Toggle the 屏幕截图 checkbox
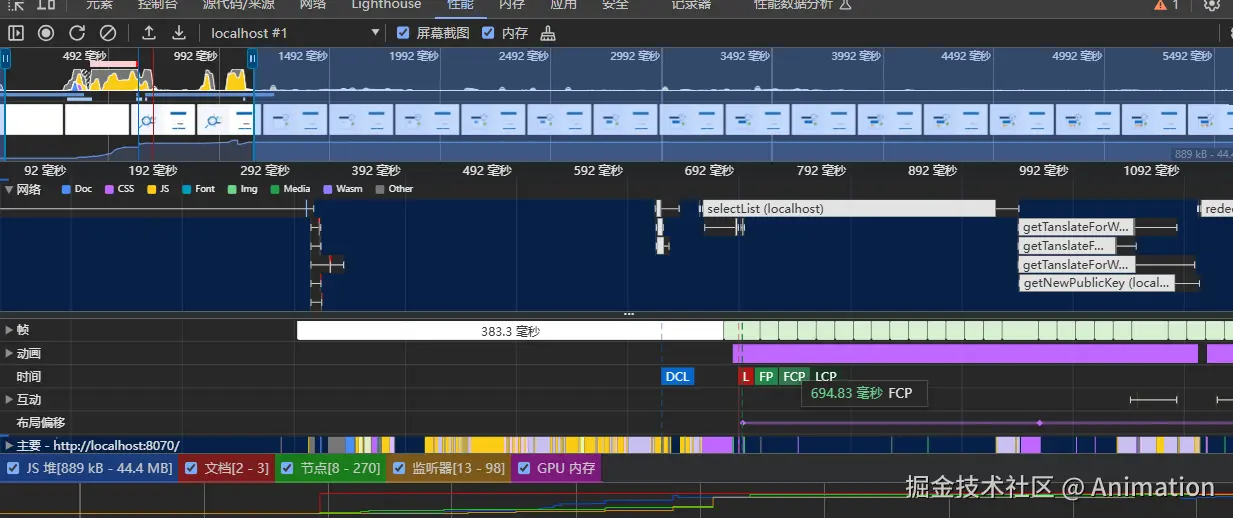This screenshot has height=518, width=1233. [x=403, y=33]
